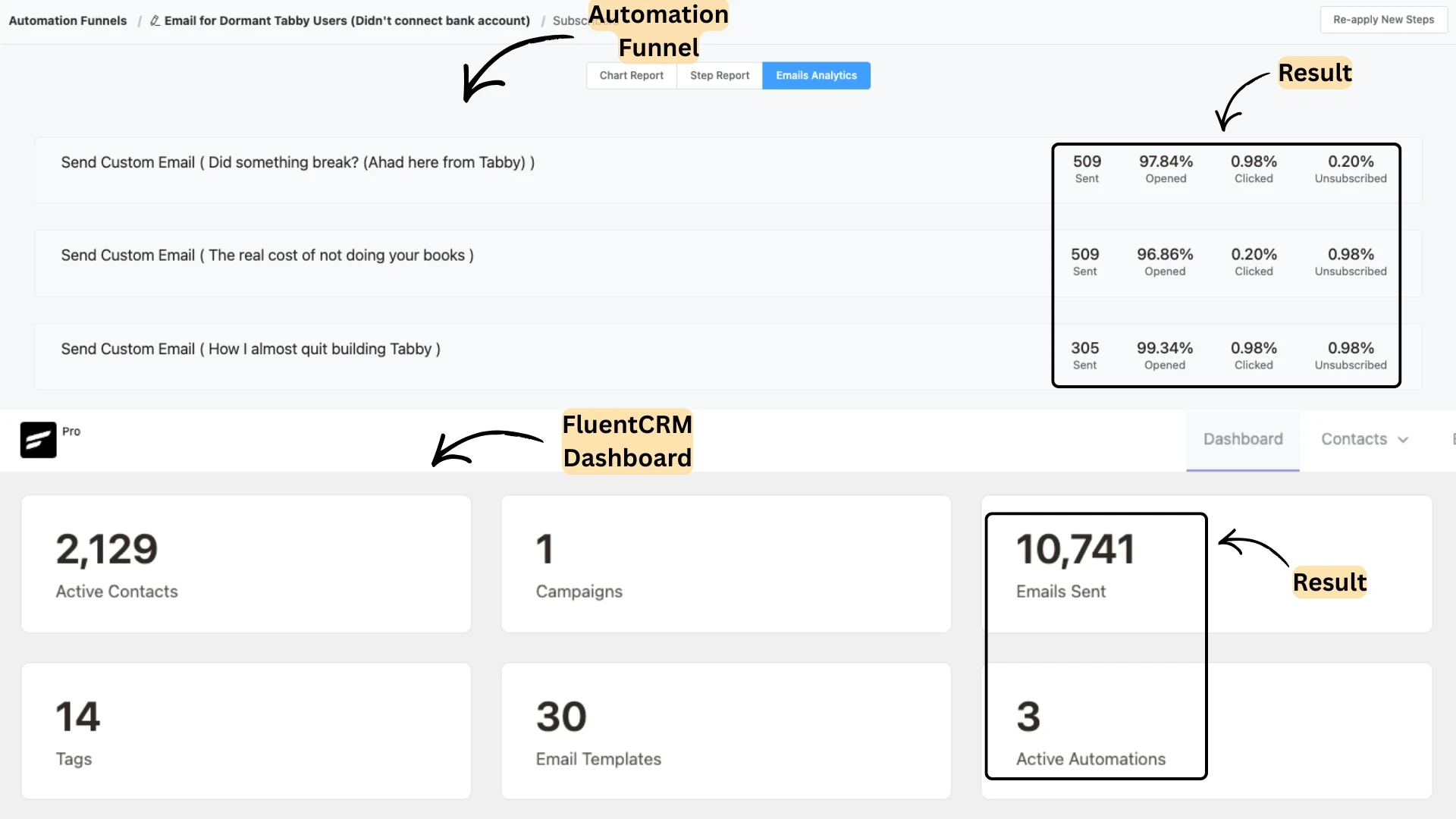This screenshot has height=819, width=1456.
Task: Switch to the Step Report tab
Action: coord(719,75)
